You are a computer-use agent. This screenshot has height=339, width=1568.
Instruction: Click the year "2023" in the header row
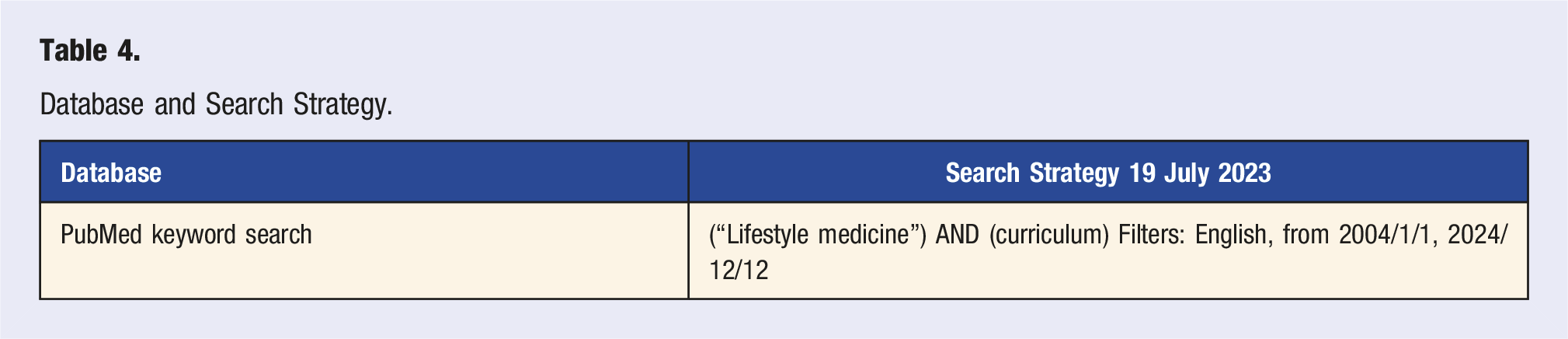pyautogui.click(x=1243, y=173)
